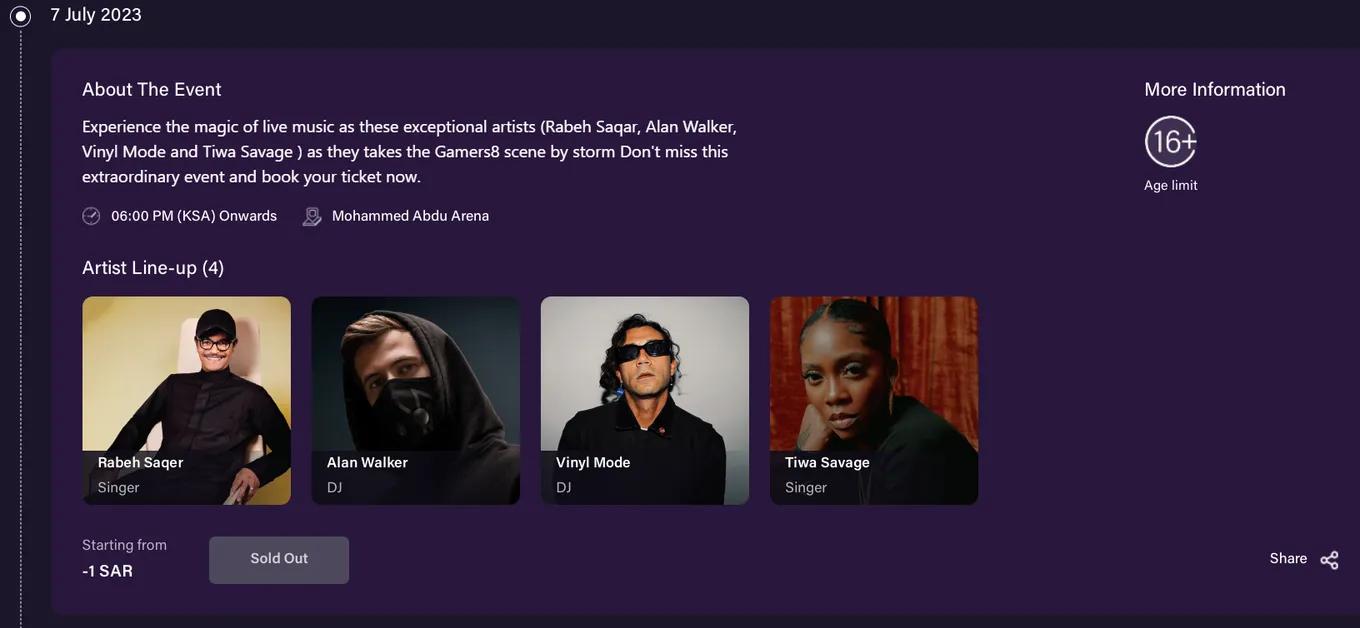Click the Sold Out button

click(x=279, y=560)
